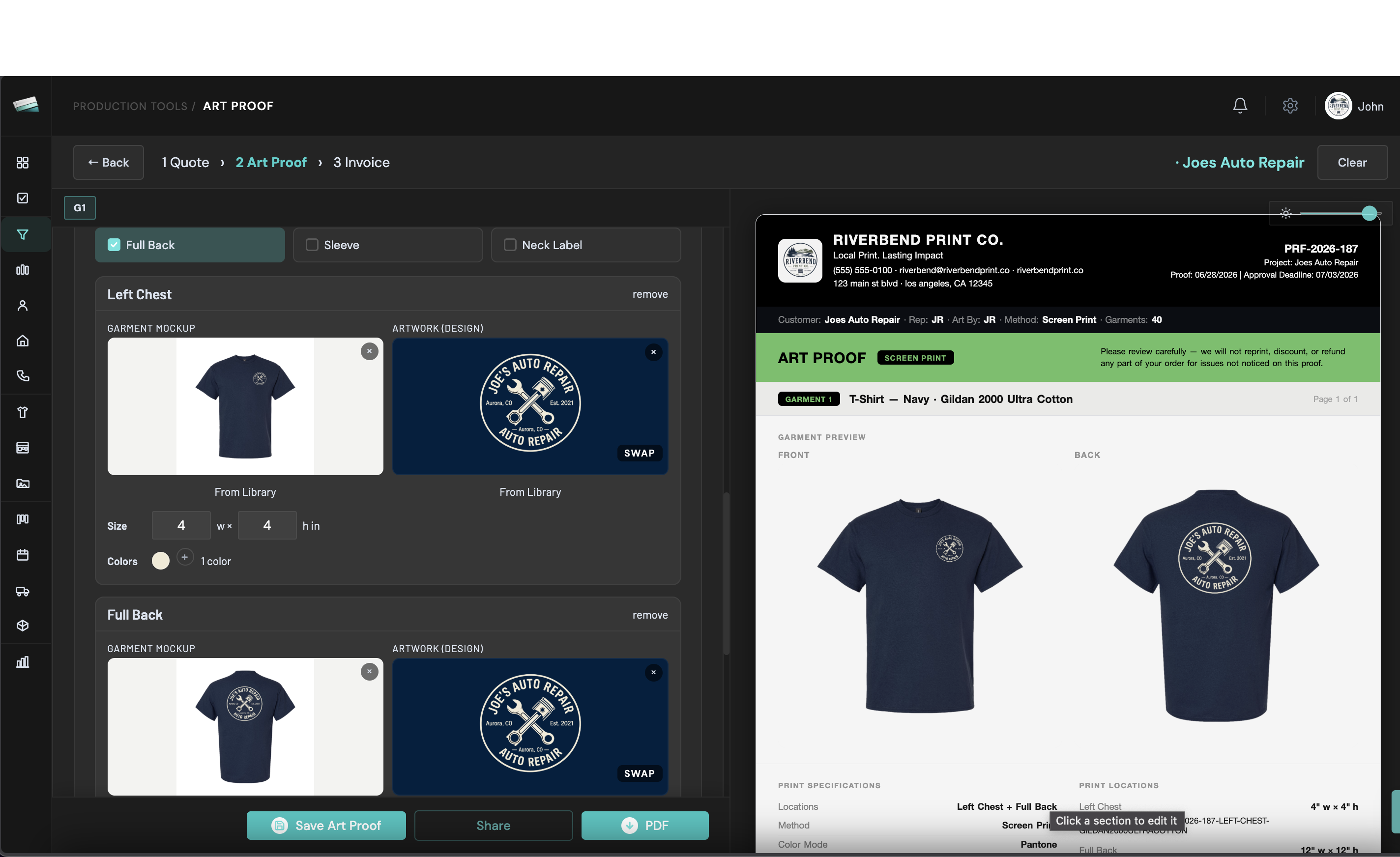
Task: Open the calendar icon in sidebar
Action: click(x=23, y=555)
